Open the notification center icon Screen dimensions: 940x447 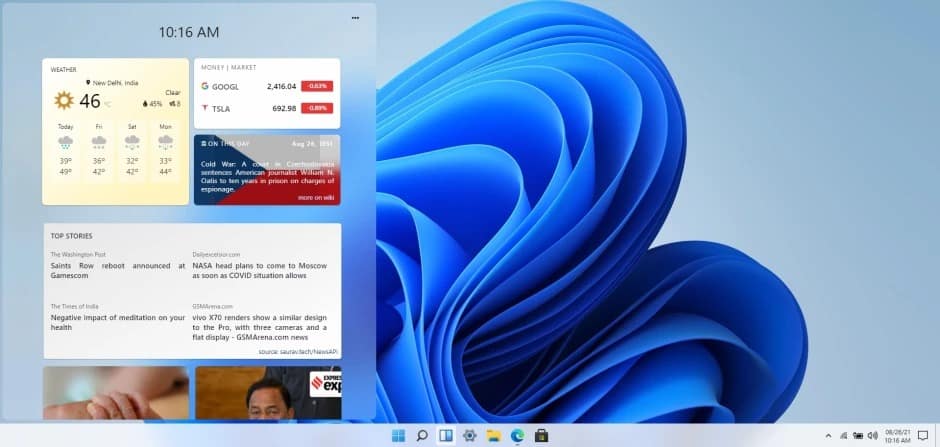pyautogui.click(x=923, y=435)
